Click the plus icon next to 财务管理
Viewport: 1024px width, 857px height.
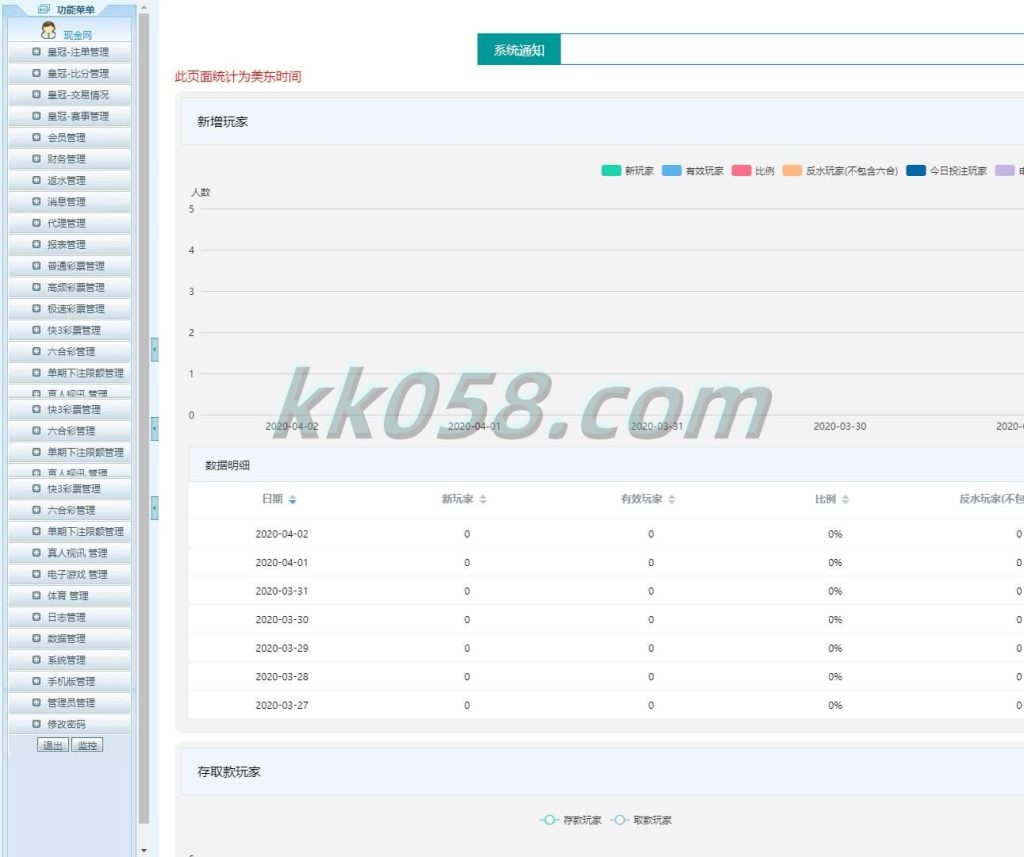37,159
